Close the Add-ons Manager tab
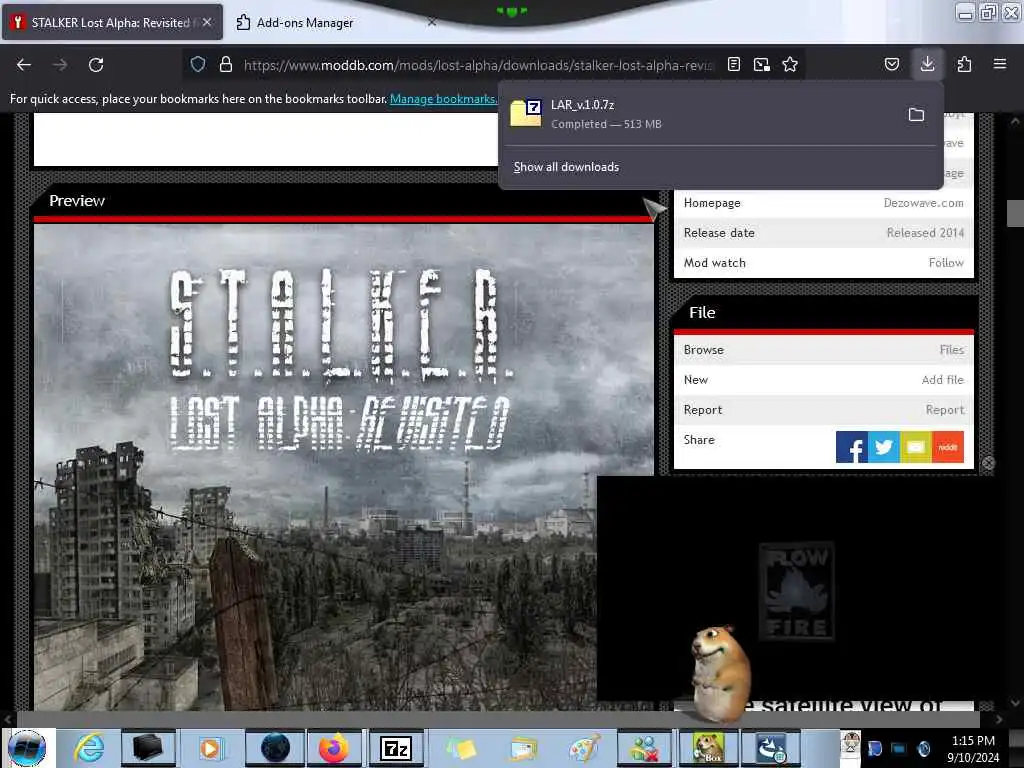 pos(432,22)
